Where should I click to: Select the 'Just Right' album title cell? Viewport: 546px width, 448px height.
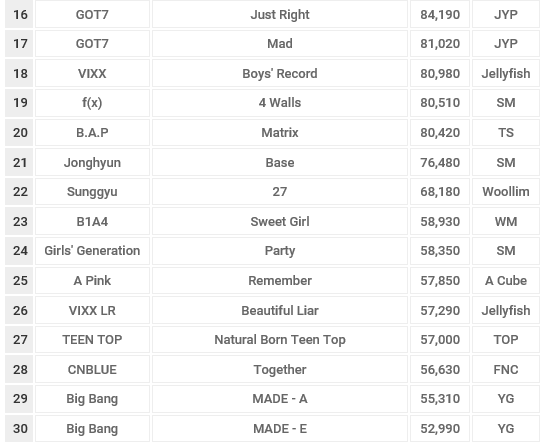pyautogui.click(x=280, y=14)
